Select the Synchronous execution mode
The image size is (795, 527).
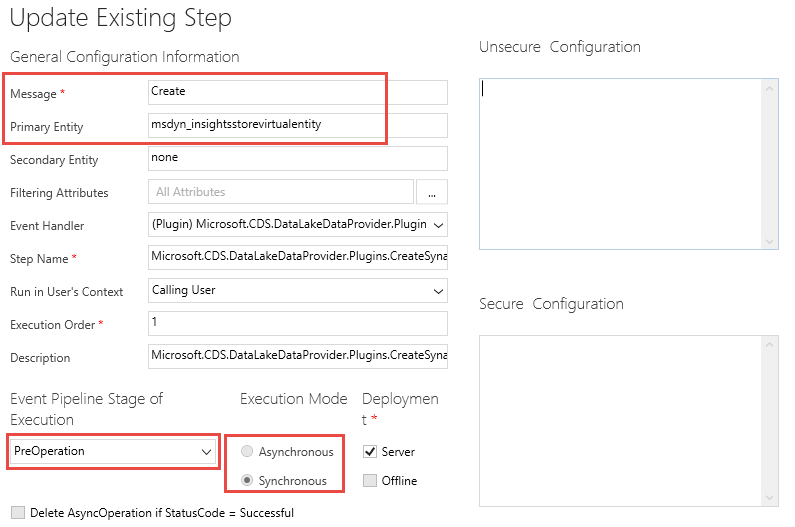click(246, 481)
